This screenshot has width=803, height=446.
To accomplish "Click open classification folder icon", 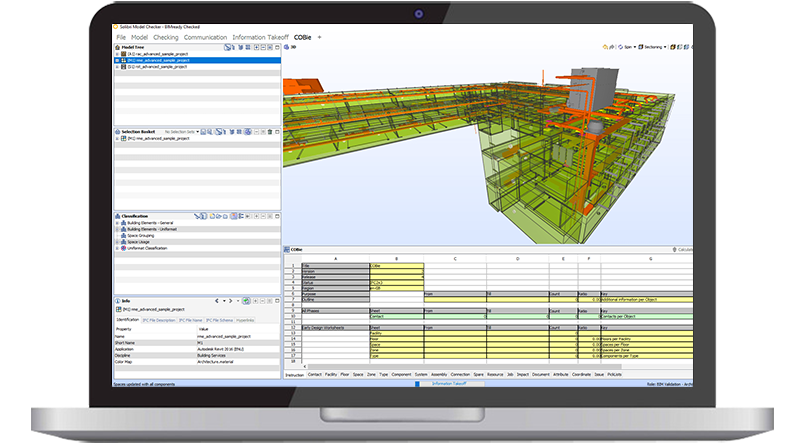I will point(218,216).
